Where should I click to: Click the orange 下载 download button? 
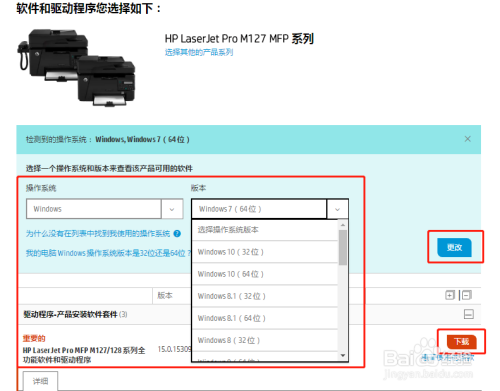tap(462, 342)
